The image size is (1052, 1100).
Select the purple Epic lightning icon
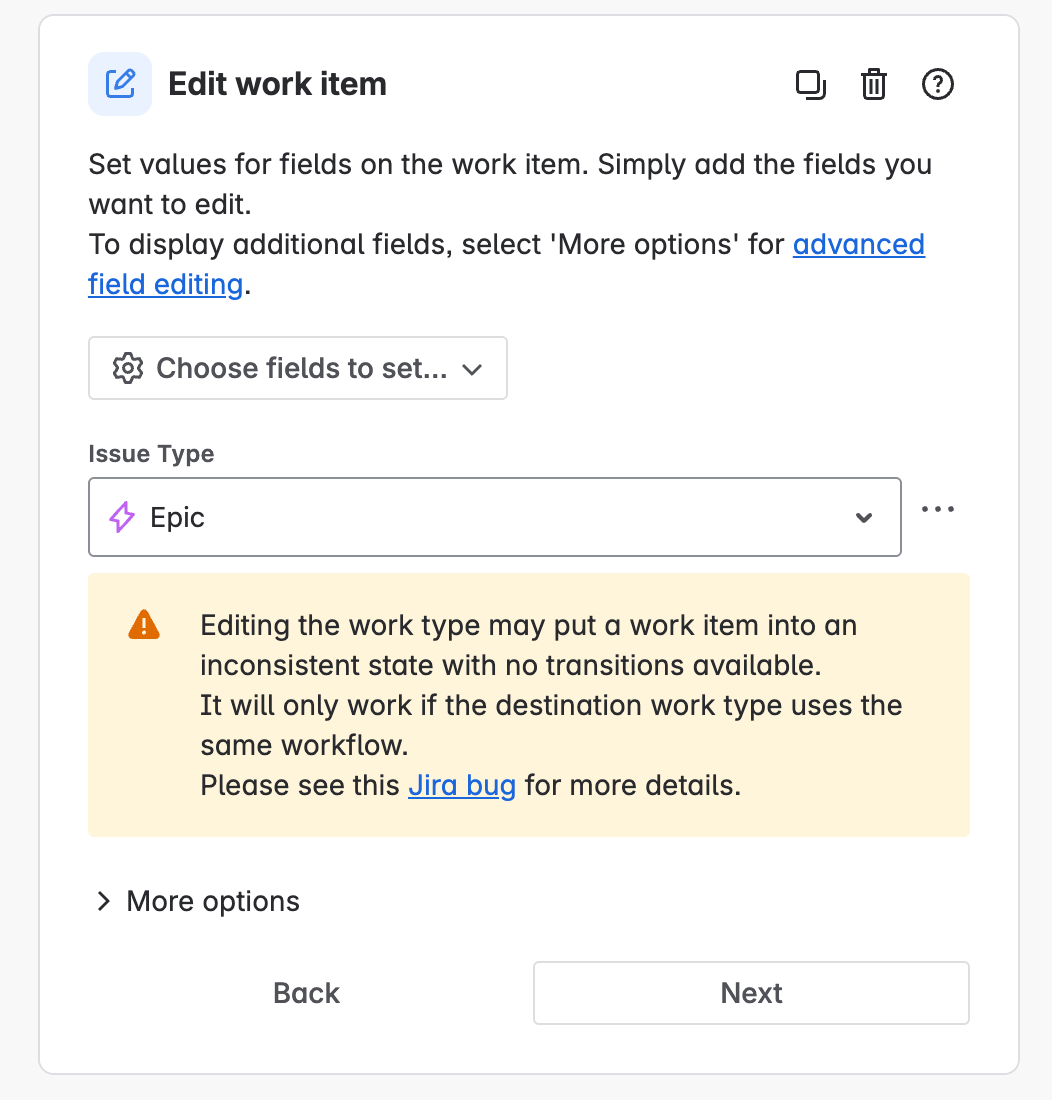121,517
